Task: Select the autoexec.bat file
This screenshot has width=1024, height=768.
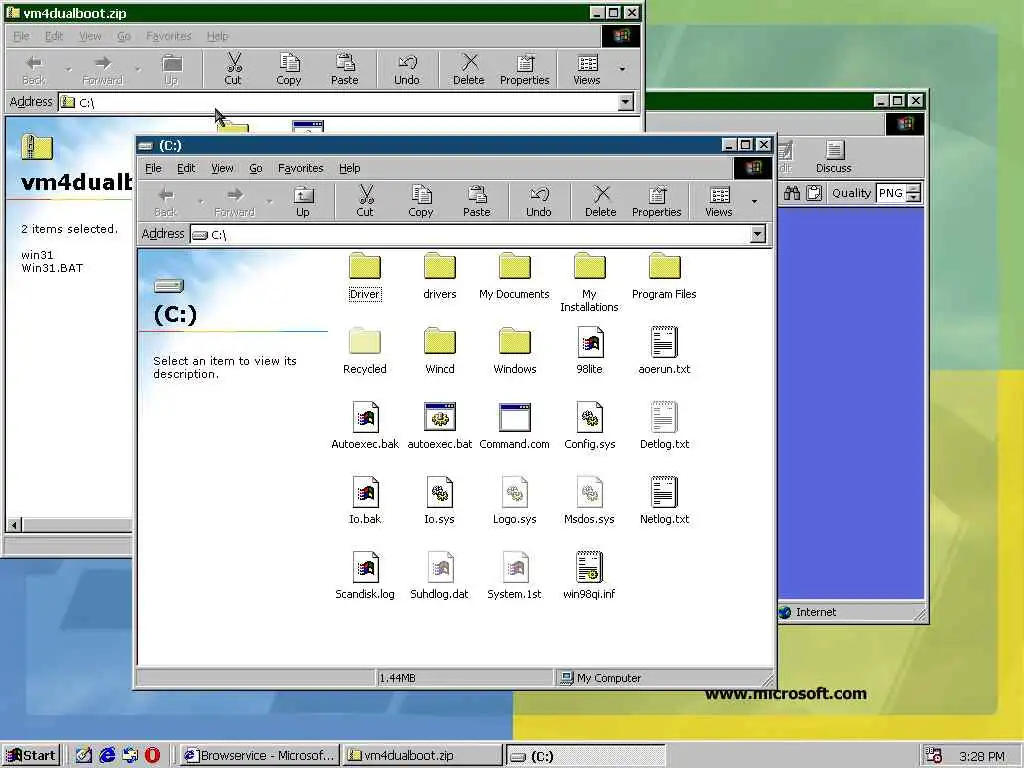Action: click(x=440, y=426)
